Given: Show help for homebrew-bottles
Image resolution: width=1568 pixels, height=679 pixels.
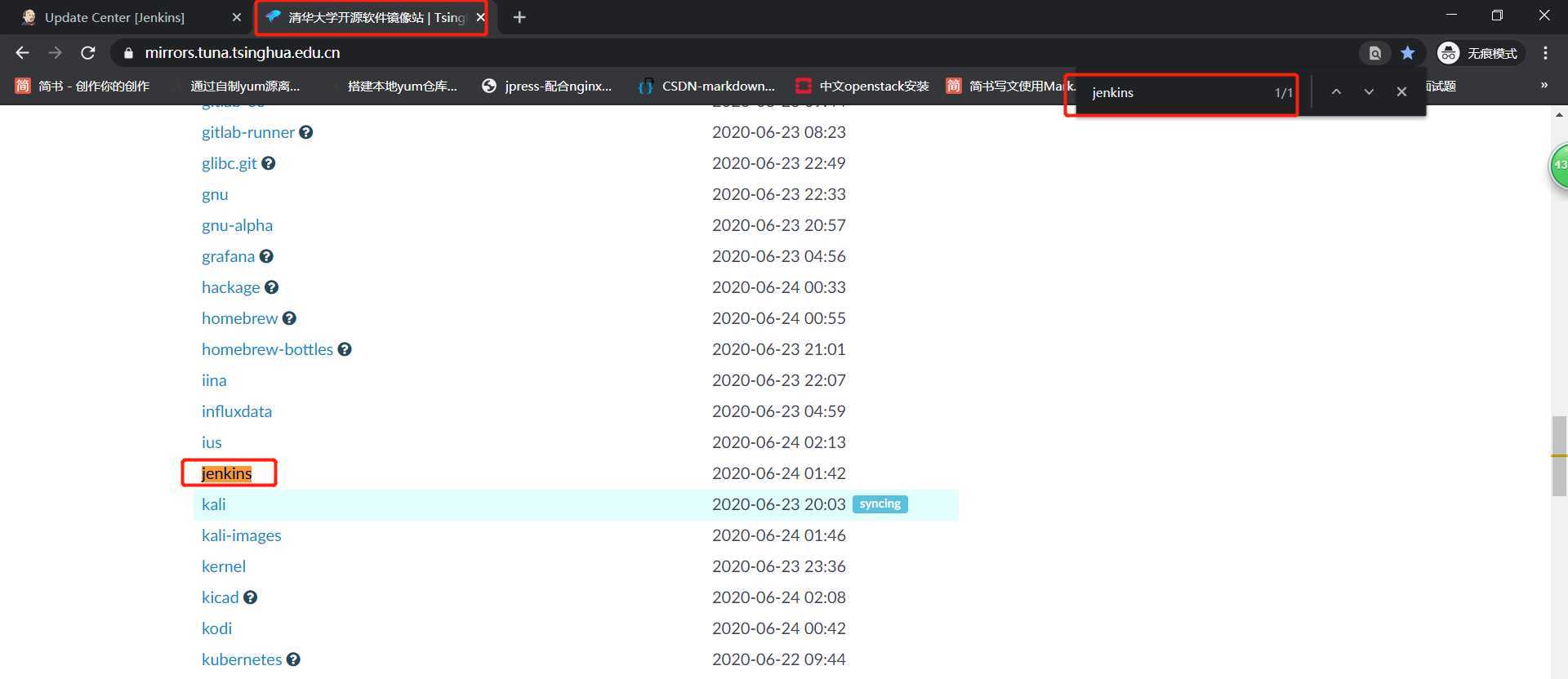Looking at the screenshot, I should coord(345,349).
